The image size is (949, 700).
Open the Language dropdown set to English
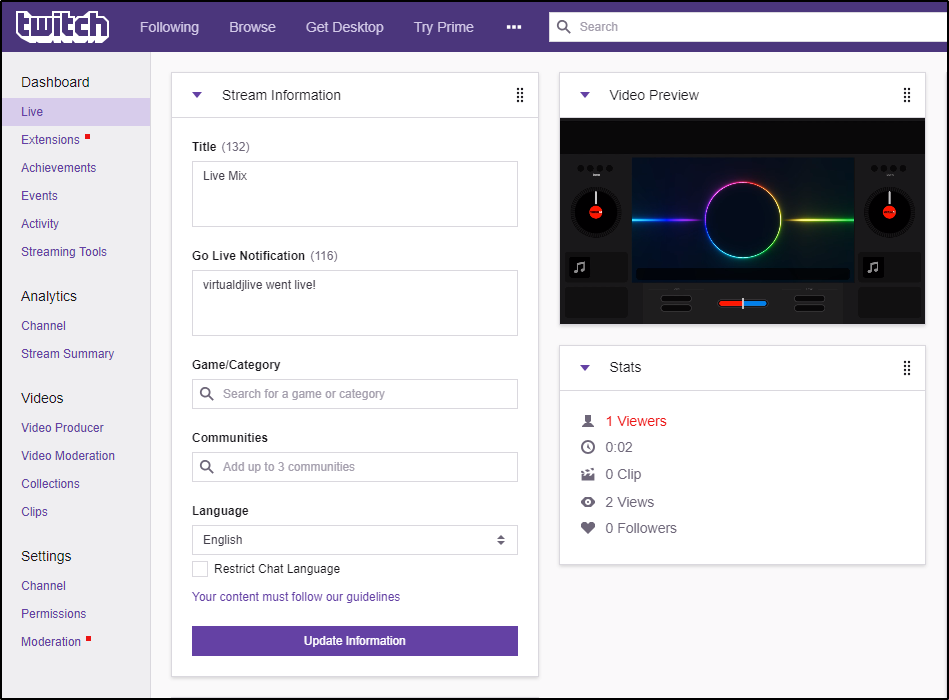[x=355, y=540]
